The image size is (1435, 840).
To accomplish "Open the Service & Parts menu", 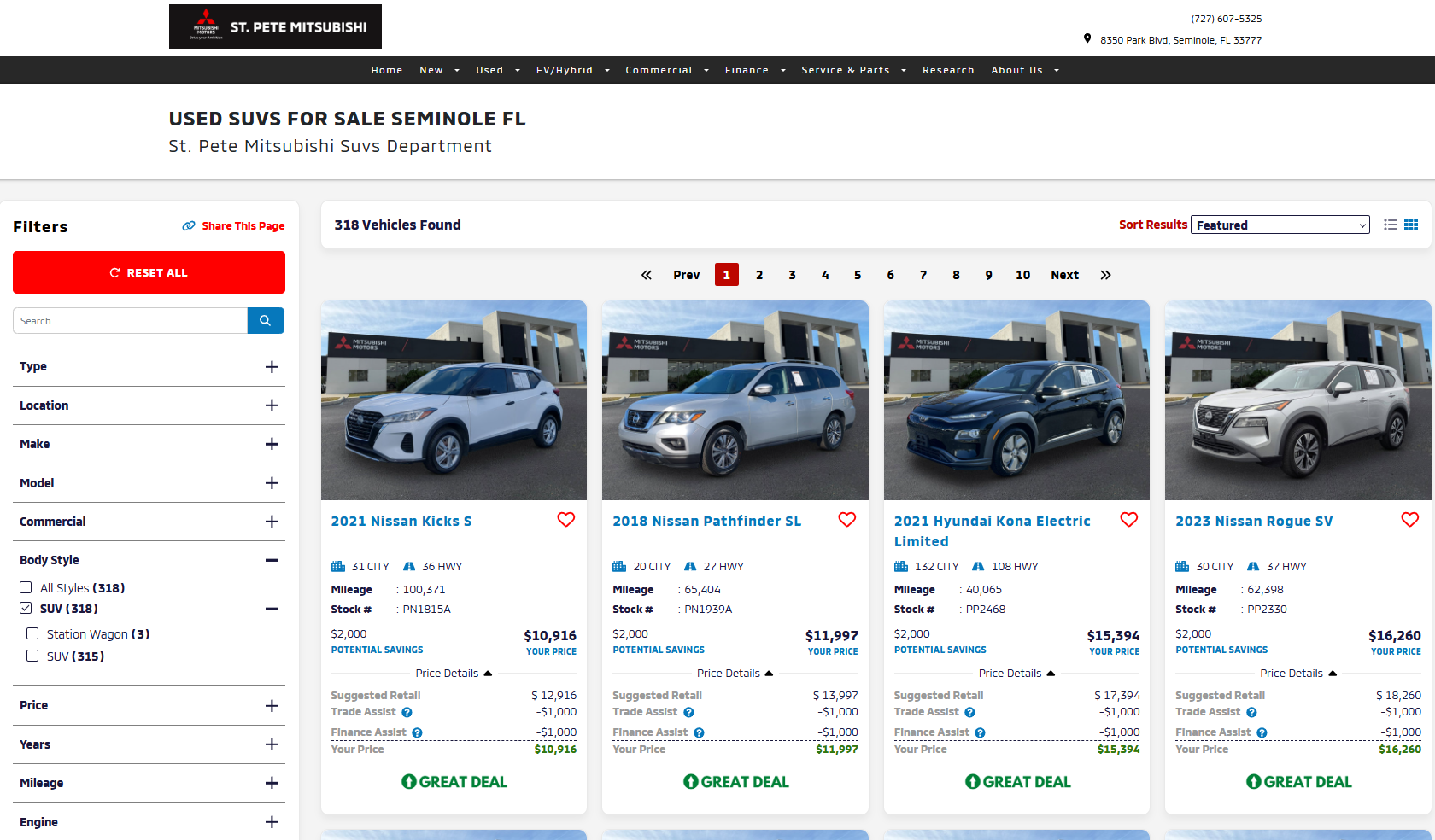I will click(853, 70).
